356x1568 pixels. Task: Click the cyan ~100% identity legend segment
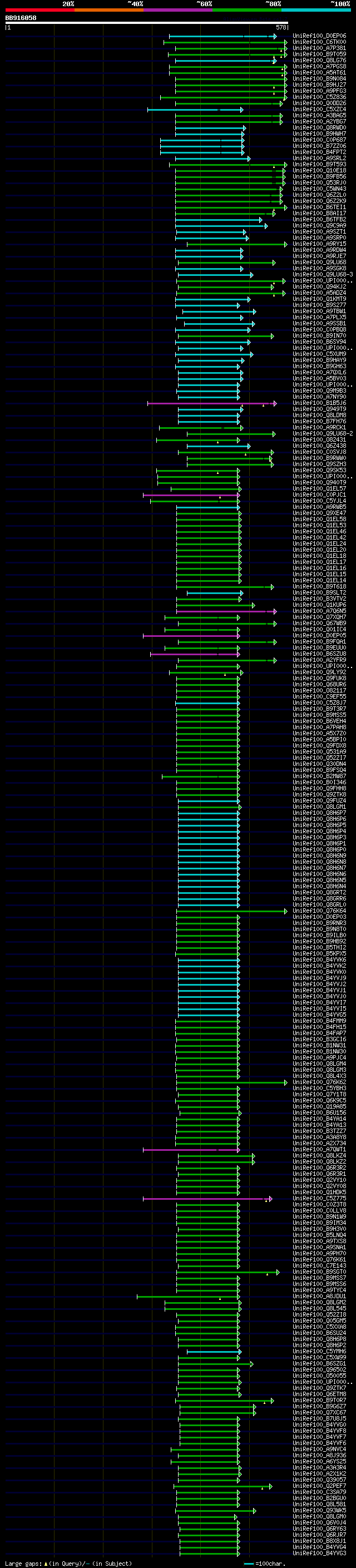(x=317, y=10)
